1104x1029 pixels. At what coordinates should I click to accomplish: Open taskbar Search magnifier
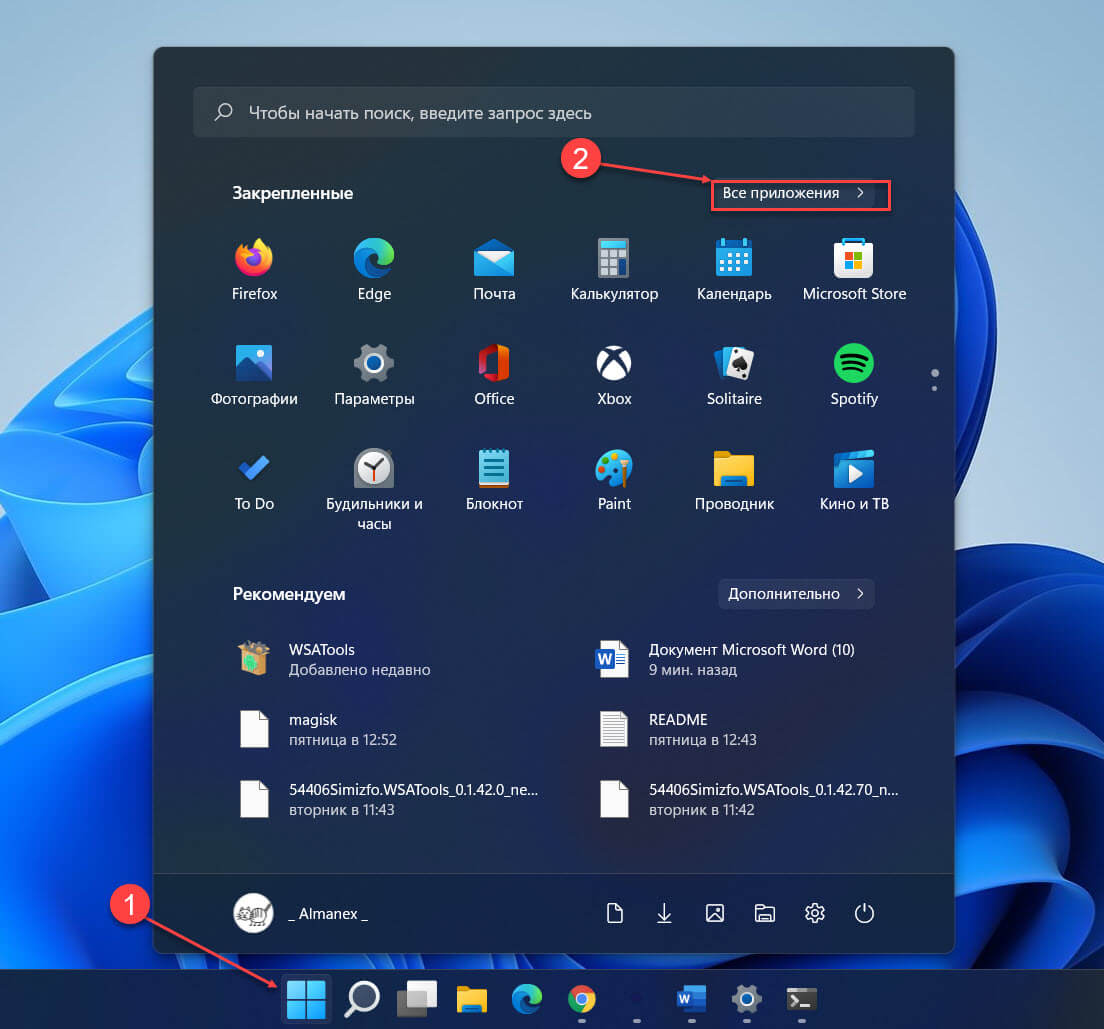point(362,999)
